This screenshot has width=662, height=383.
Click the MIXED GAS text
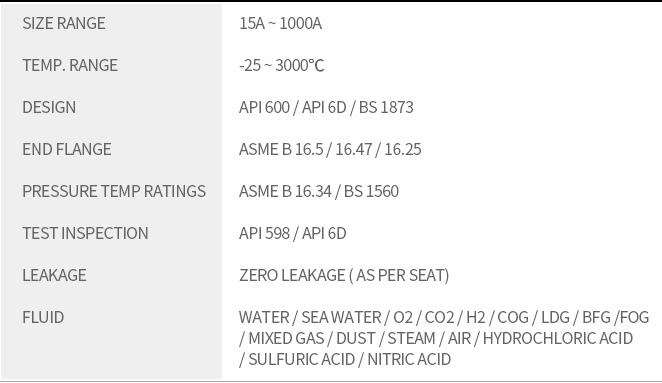pyautogui.click(x=286, y=339)
